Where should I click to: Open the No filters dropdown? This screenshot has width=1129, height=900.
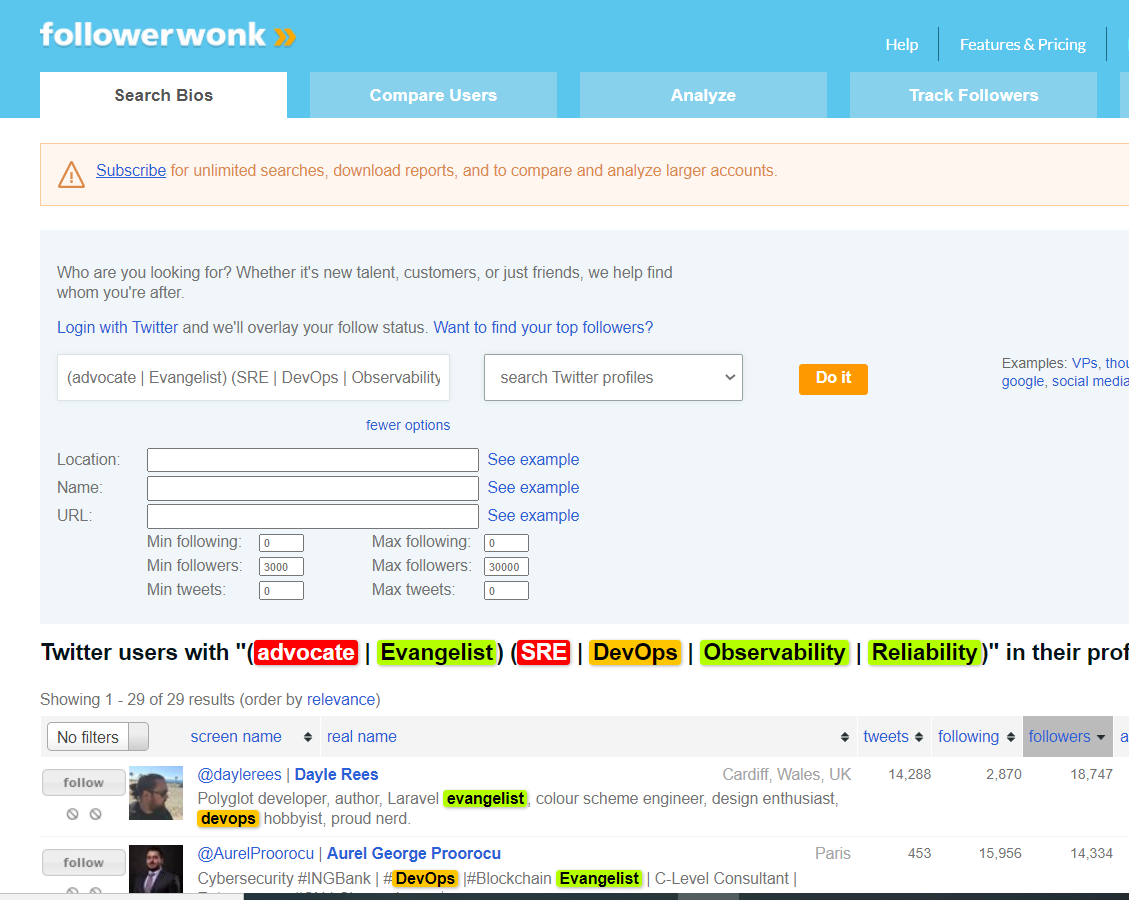[98, 737]
